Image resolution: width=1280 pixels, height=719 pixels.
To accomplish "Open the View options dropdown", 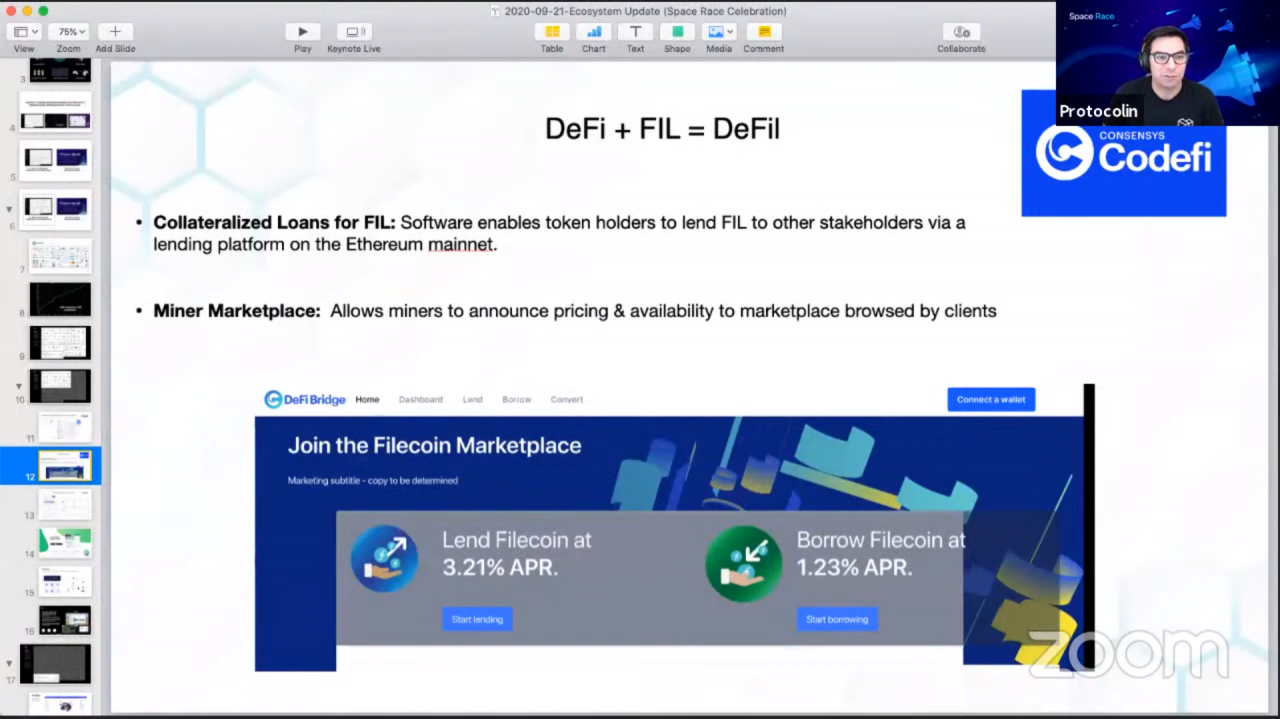I will (24, 32).
